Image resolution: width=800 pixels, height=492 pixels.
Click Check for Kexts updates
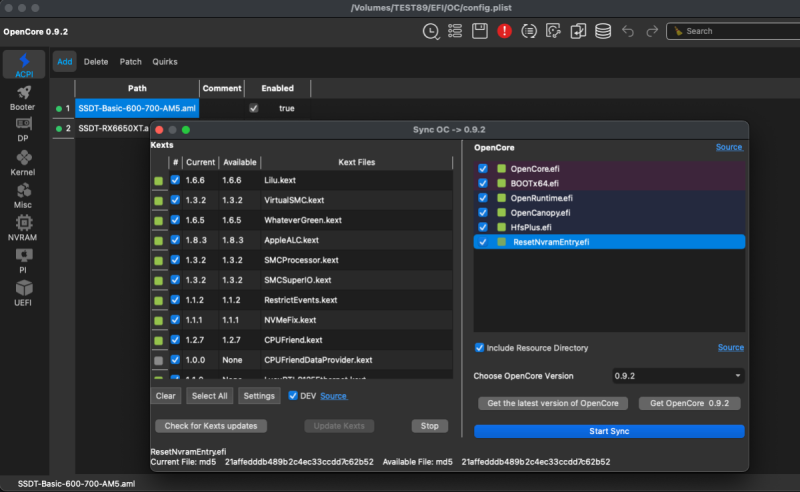(x=211, y=426)
